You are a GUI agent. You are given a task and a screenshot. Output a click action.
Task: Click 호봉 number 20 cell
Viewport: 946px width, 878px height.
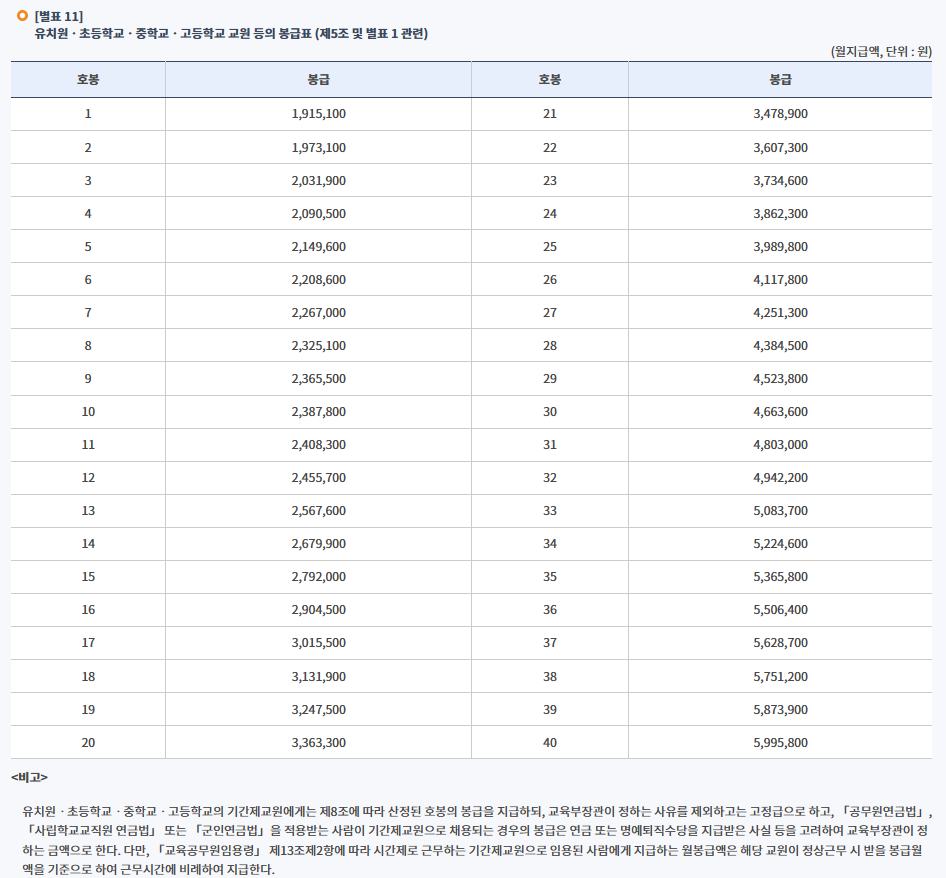pos(88,743)
